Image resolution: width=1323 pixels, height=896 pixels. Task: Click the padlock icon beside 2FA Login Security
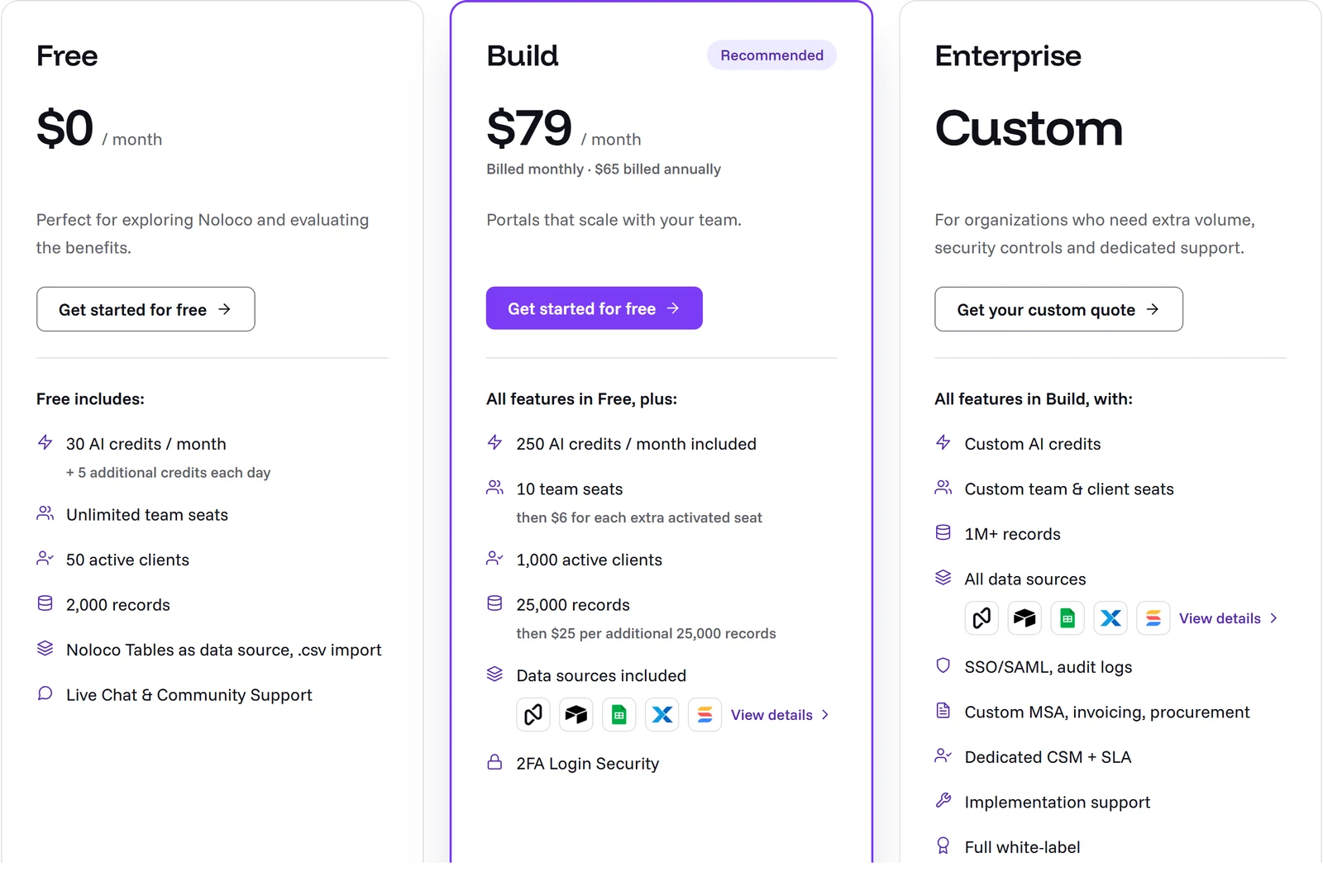coord(494,762)
